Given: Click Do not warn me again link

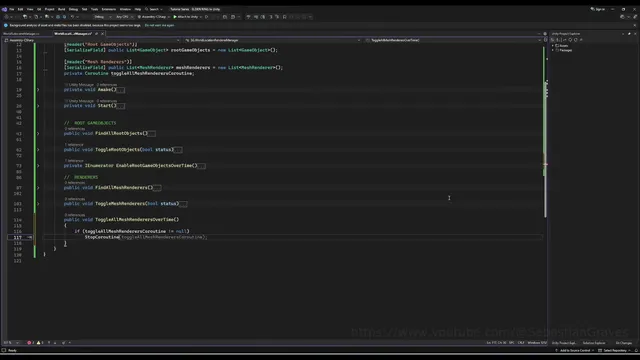Looking at the screenshot, I should pyautogui.click(x=159, y=25).
